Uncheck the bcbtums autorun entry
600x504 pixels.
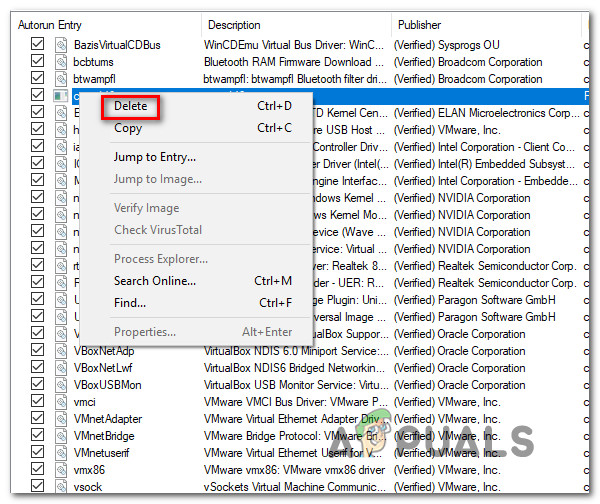pyautogui.click(x=38, y=60)
